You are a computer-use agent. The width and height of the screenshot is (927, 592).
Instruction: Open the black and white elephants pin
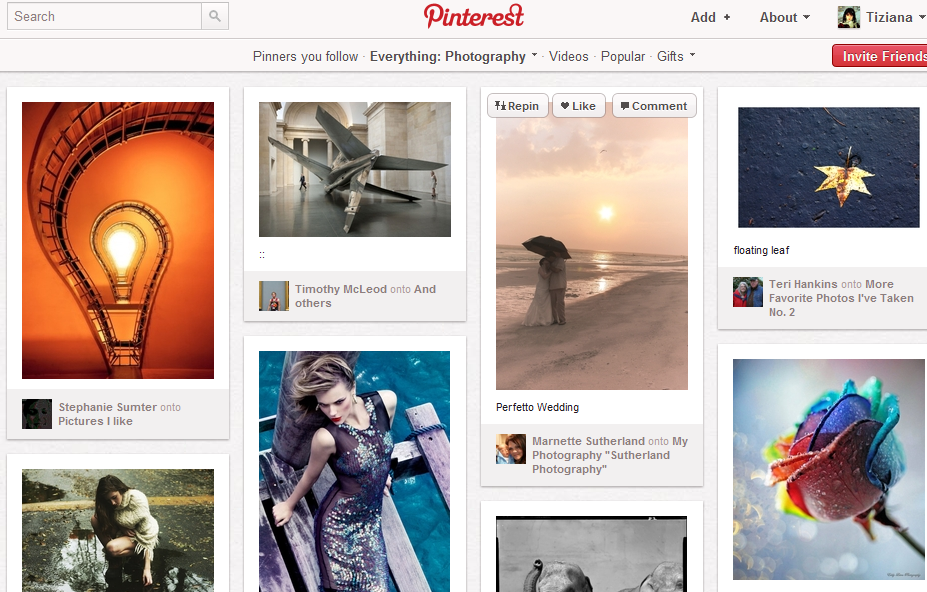(591, 554)
